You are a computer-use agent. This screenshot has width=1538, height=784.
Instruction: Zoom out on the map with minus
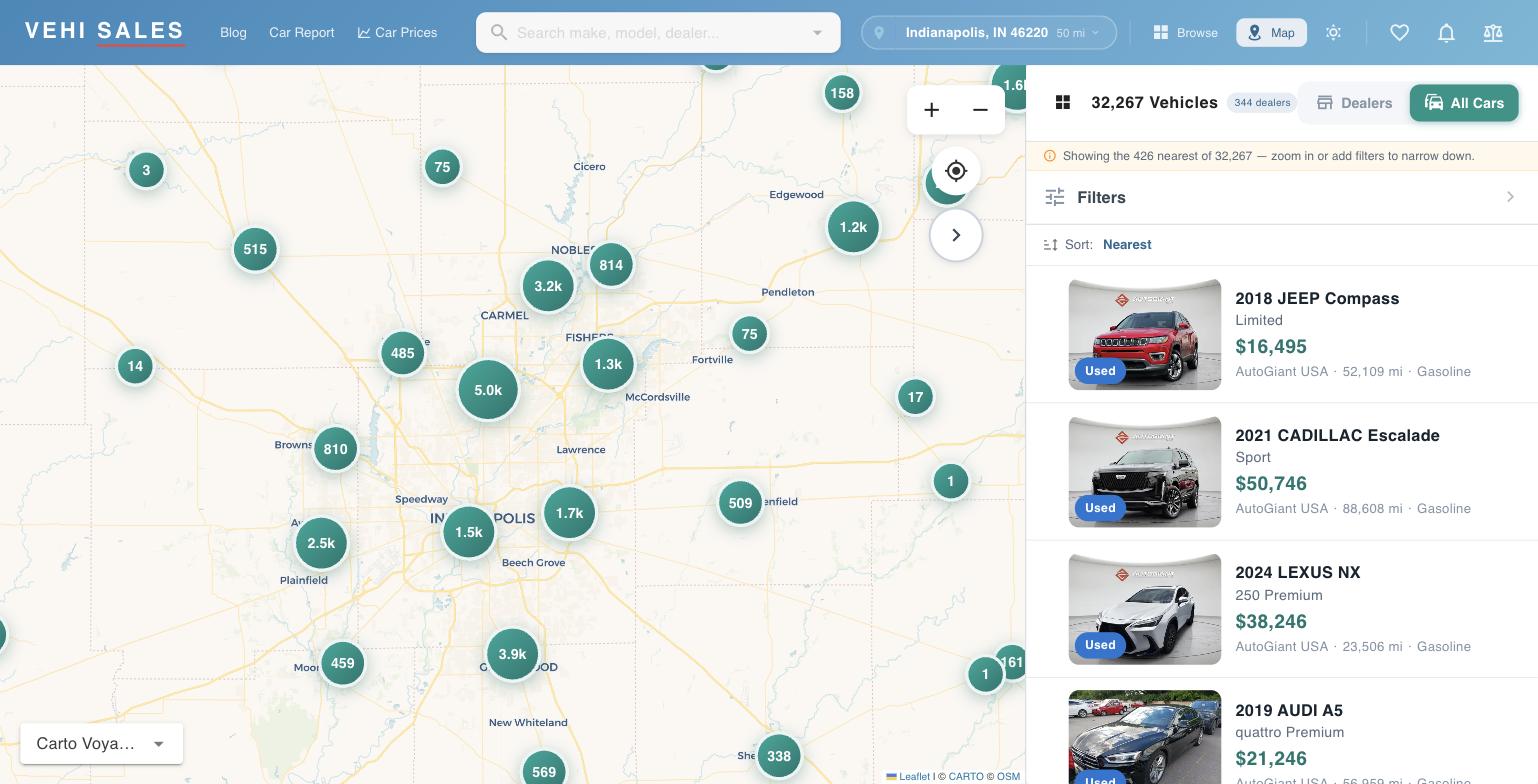point(980,110)
